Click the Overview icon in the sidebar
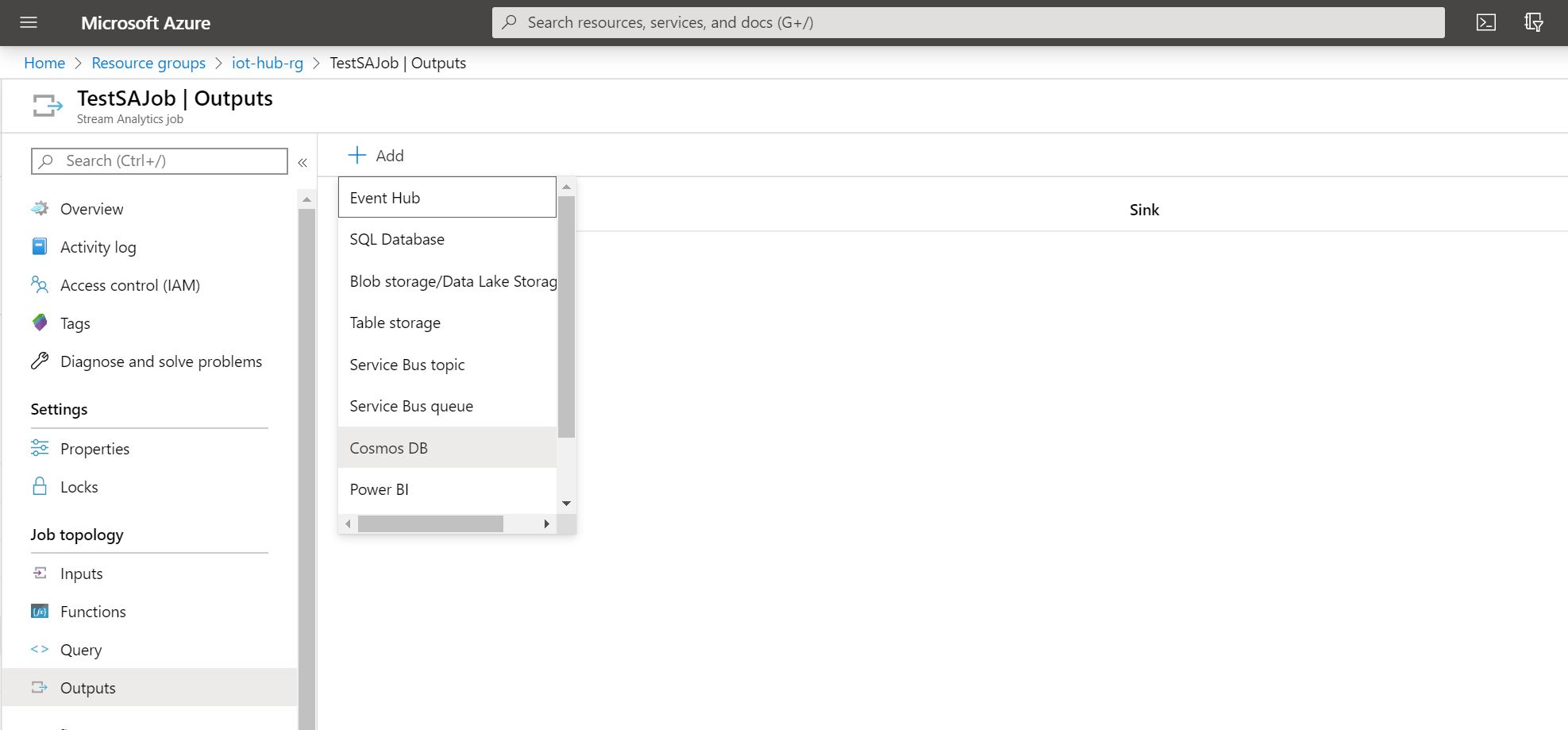This screenshot has width=1568, height=730. (39, 208)
